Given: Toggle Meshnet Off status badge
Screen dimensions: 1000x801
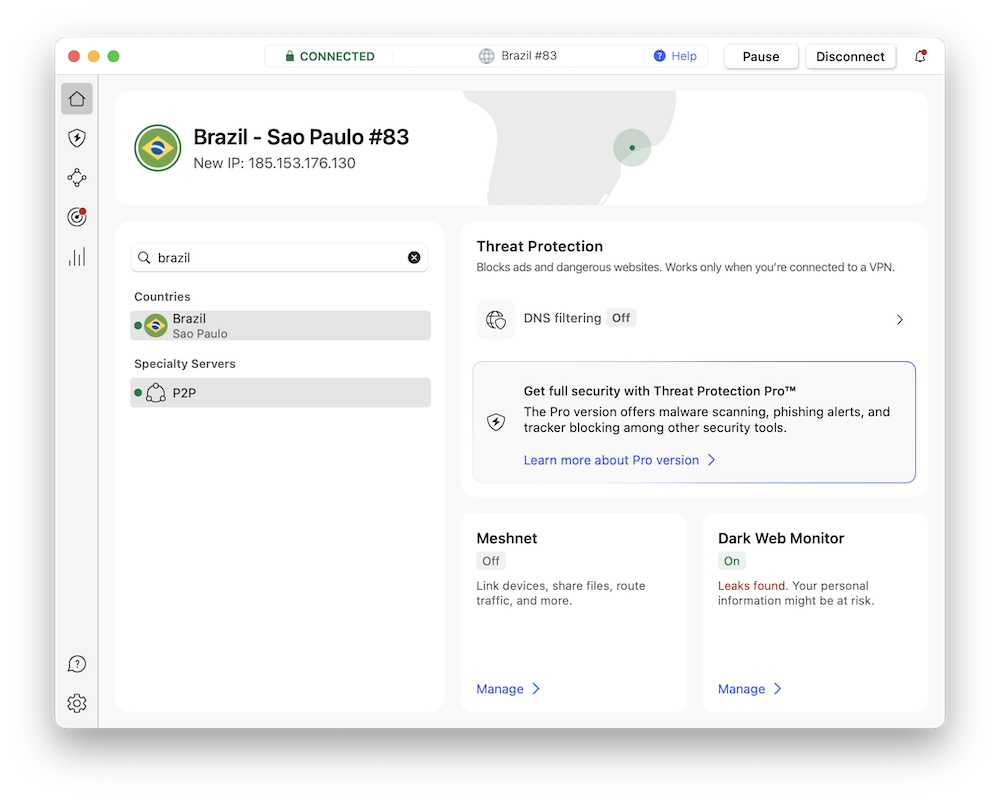Looking at the screenshot, I should click(x=490, y=561).
